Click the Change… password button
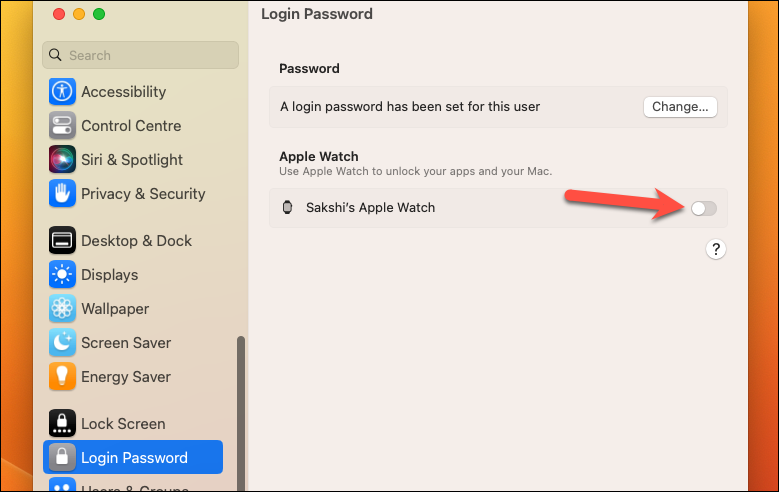Image resolution: width=779 pixels, height=492 pixels. [x=680, y=107]
